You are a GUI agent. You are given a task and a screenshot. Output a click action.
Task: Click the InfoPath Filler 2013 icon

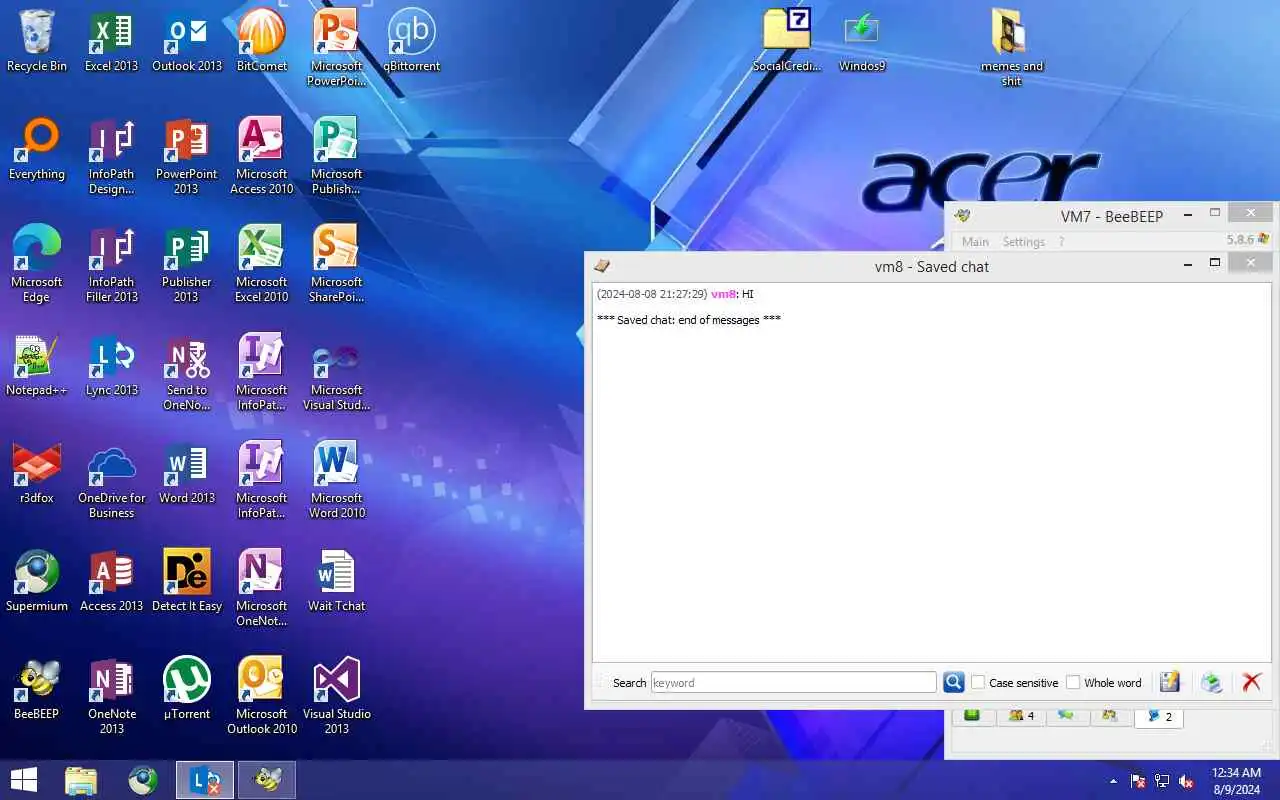tap(112, 264)
